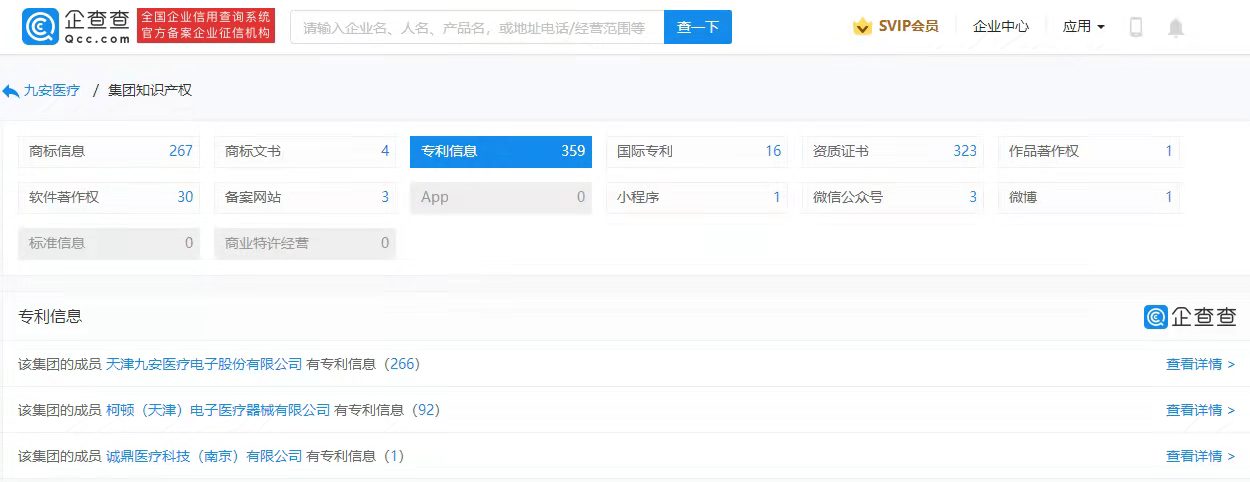Select the 微信公众号 tab

point(893,197)
